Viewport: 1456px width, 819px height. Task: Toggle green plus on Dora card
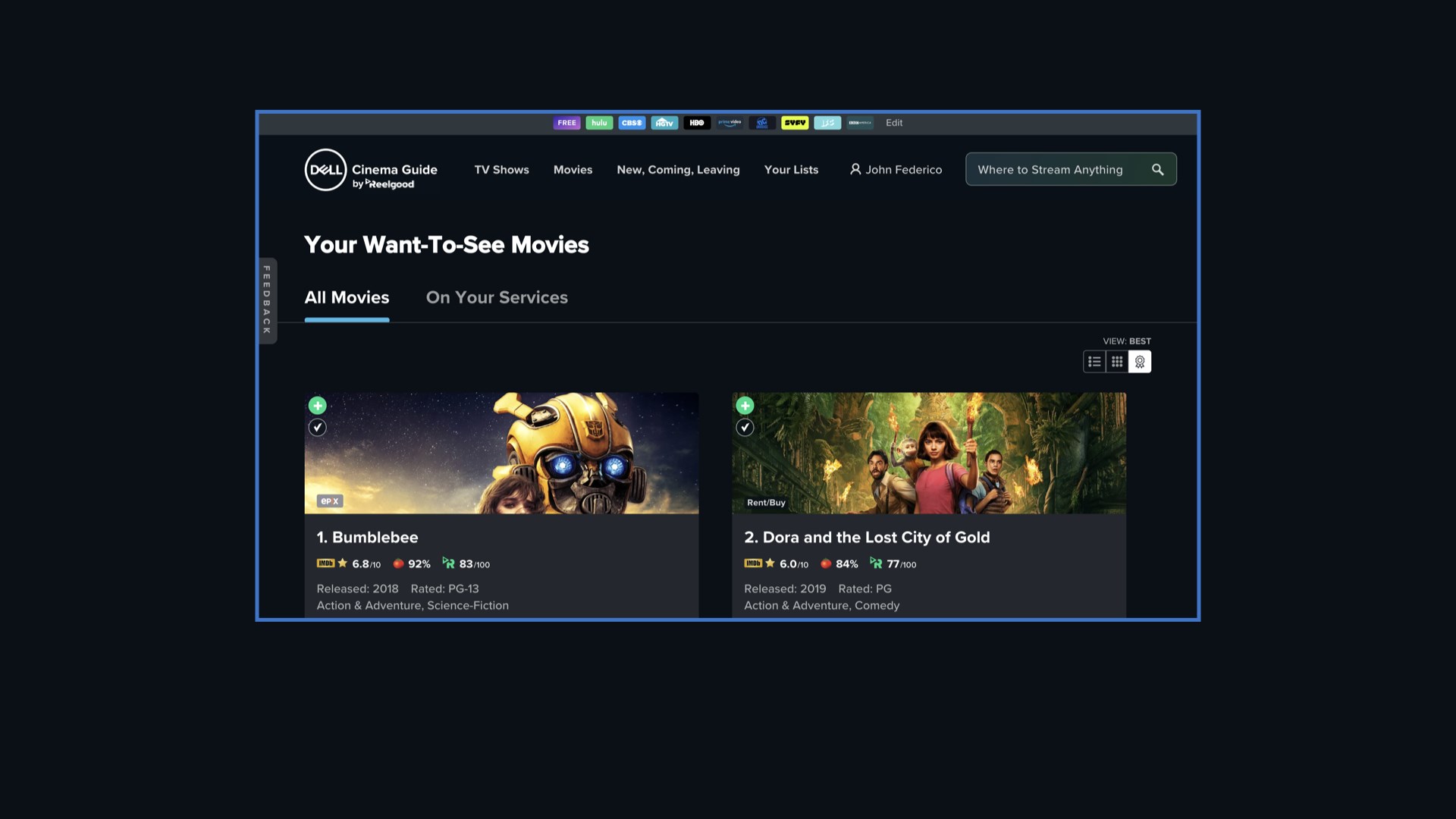(745, 406)
